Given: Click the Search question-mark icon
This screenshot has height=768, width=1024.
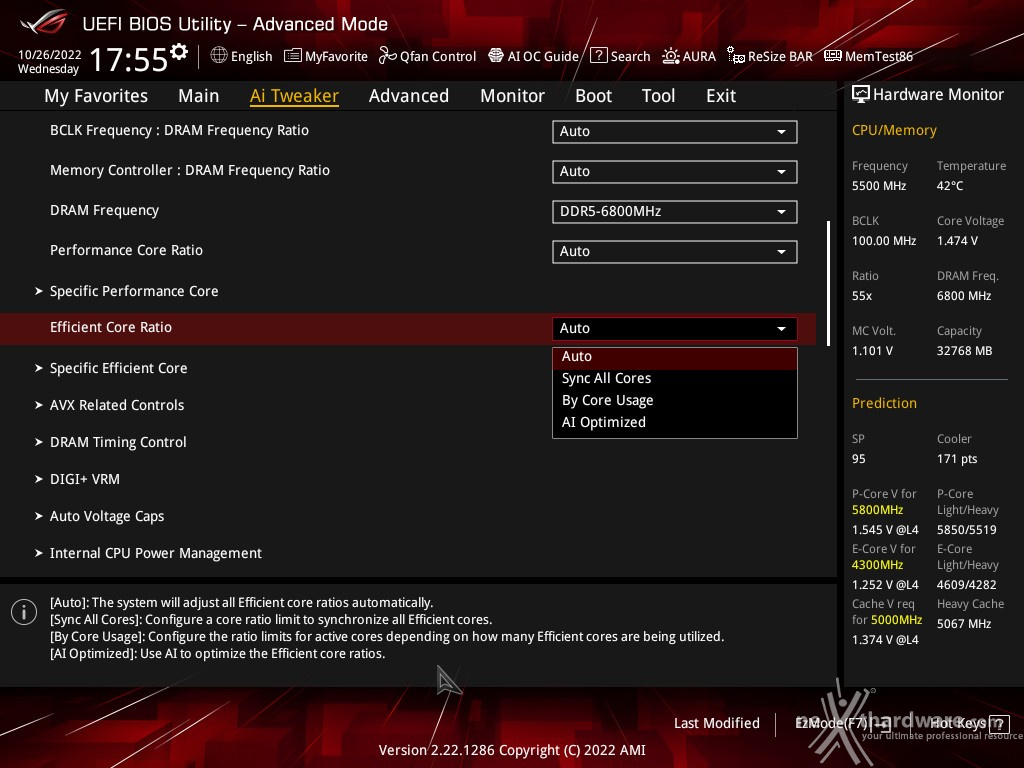Looking at the screenshot, I should 598,56.
